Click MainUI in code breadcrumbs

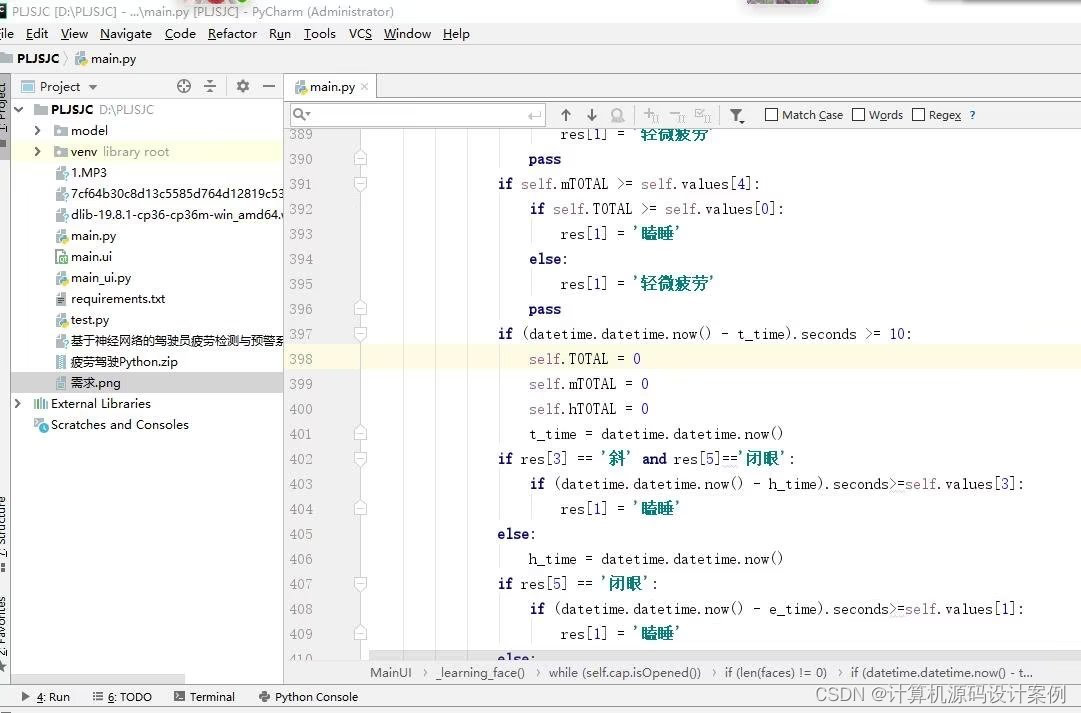tap(391, 672)
